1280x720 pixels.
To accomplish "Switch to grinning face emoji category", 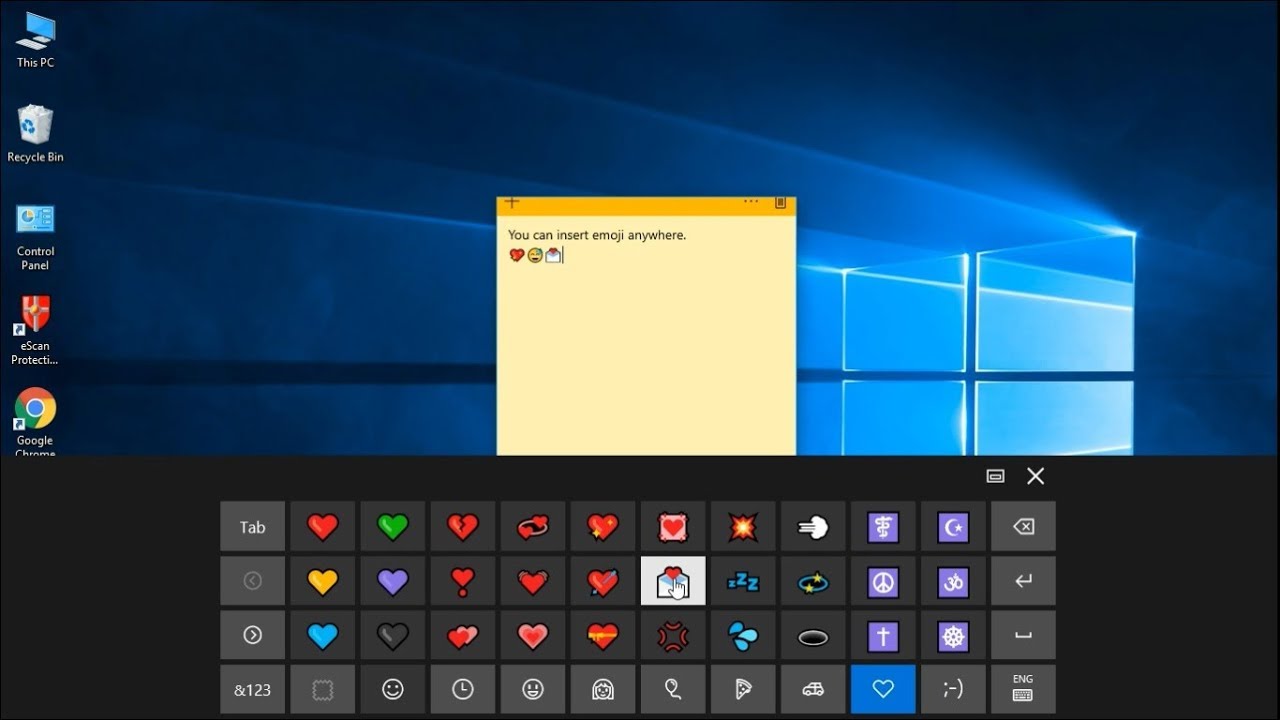I will pyautogui.click(x=532, y=689).
